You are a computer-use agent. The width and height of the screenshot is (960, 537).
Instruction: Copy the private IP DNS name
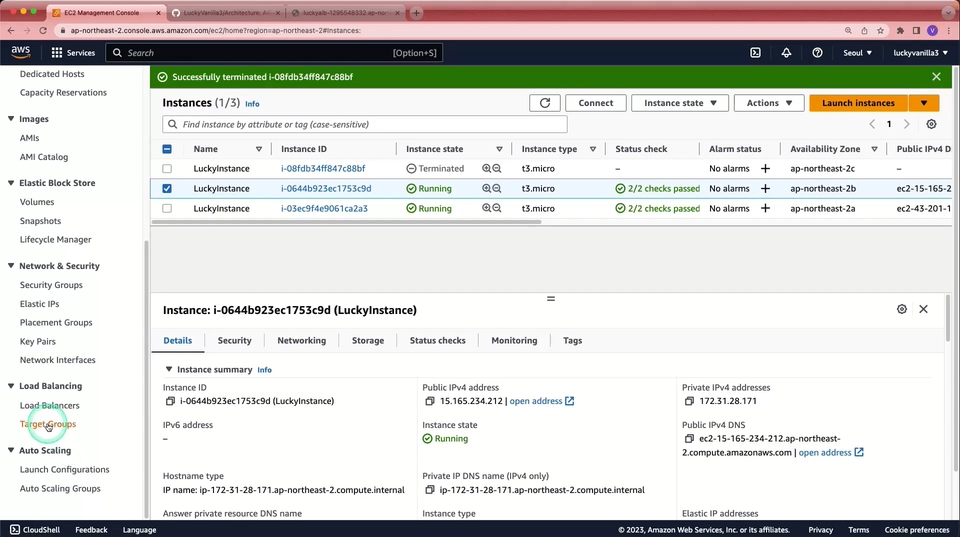[x=430, y=490]
